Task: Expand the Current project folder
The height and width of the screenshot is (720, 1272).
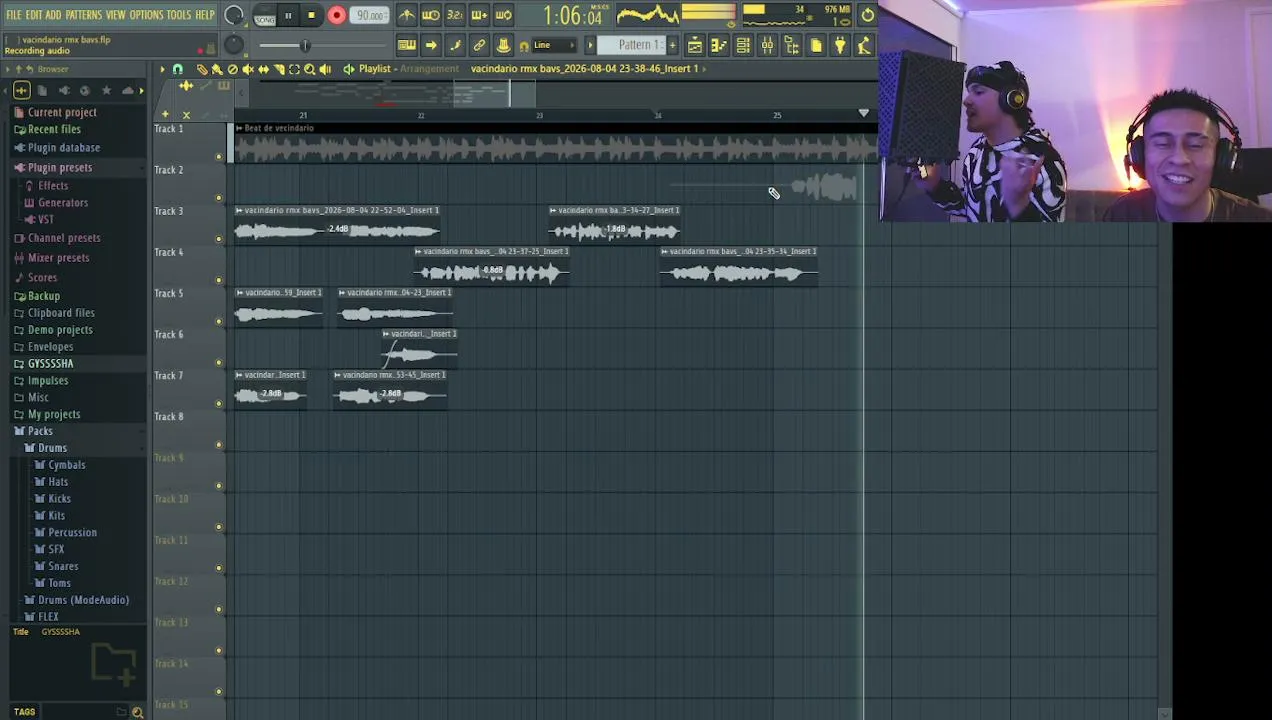Action: click(x=62, y=112)
